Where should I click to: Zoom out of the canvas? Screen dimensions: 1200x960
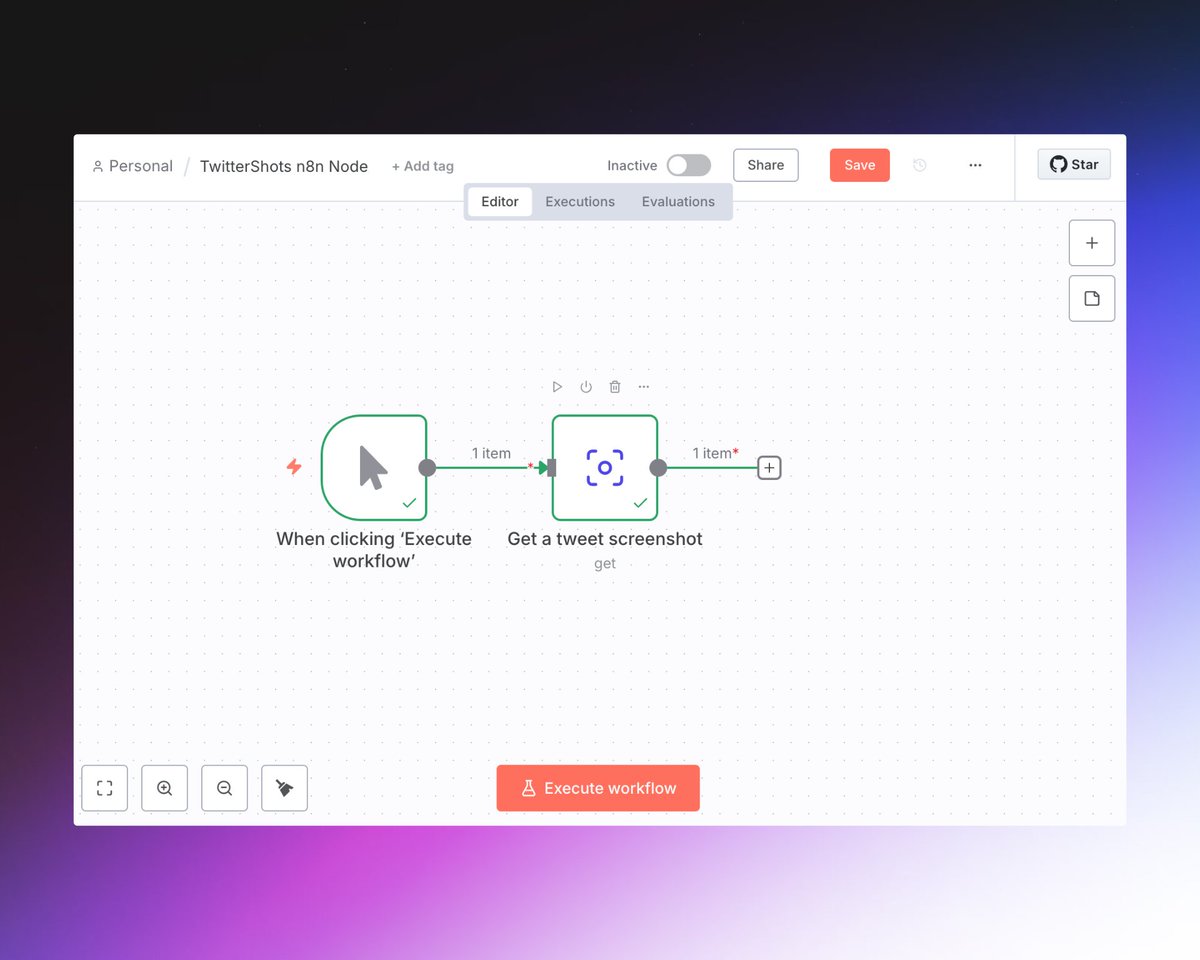point(225,788)
